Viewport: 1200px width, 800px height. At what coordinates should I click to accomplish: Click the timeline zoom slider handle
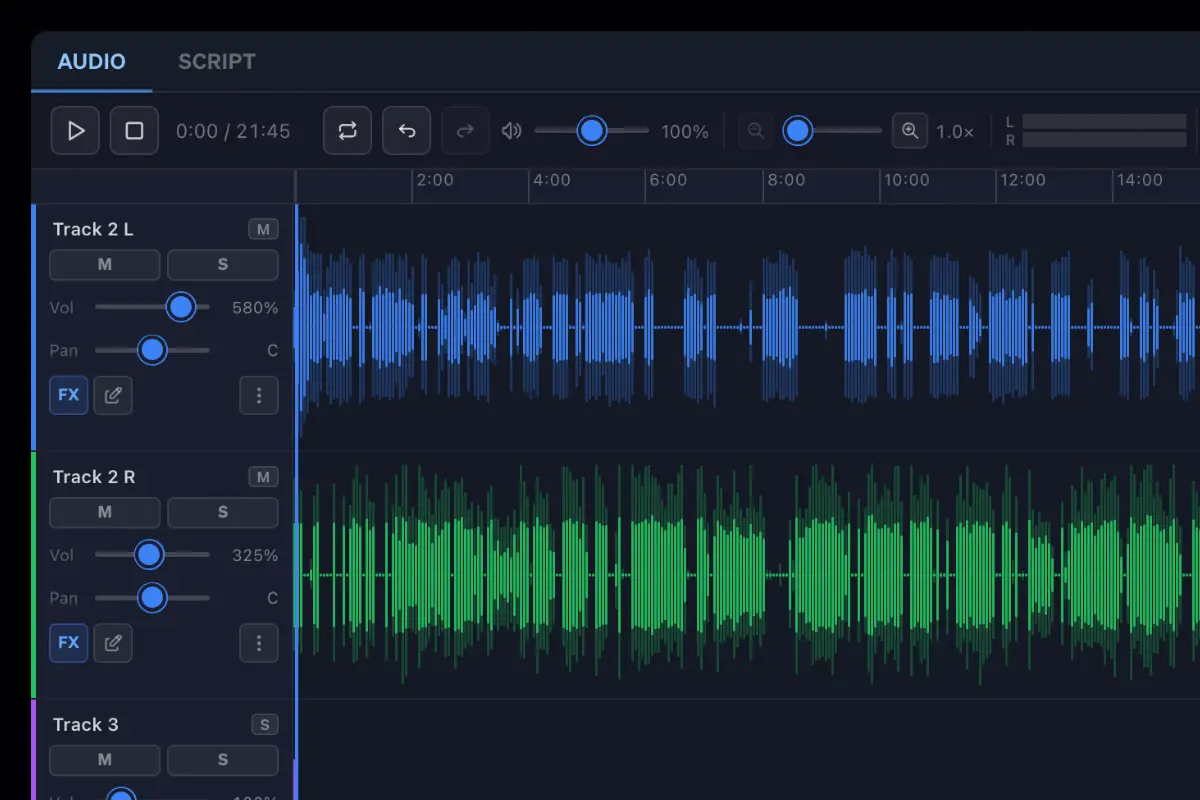[x=797, y=131]
